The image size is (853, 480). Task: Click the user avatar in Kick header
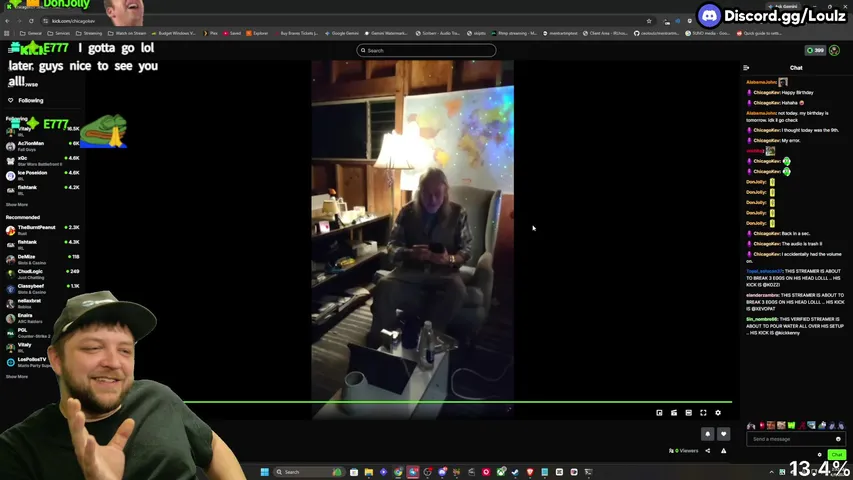tap(835, 50)
